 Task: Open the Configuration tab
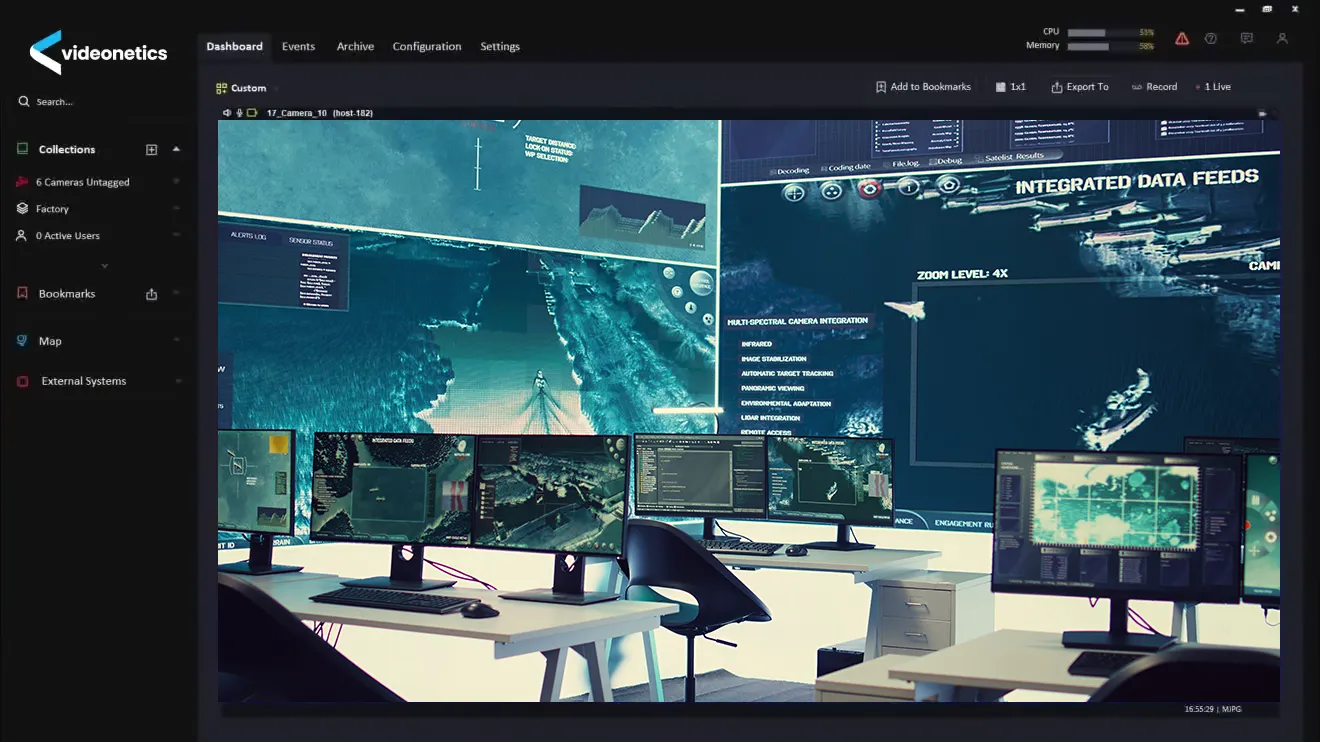[x=427, y=47]
